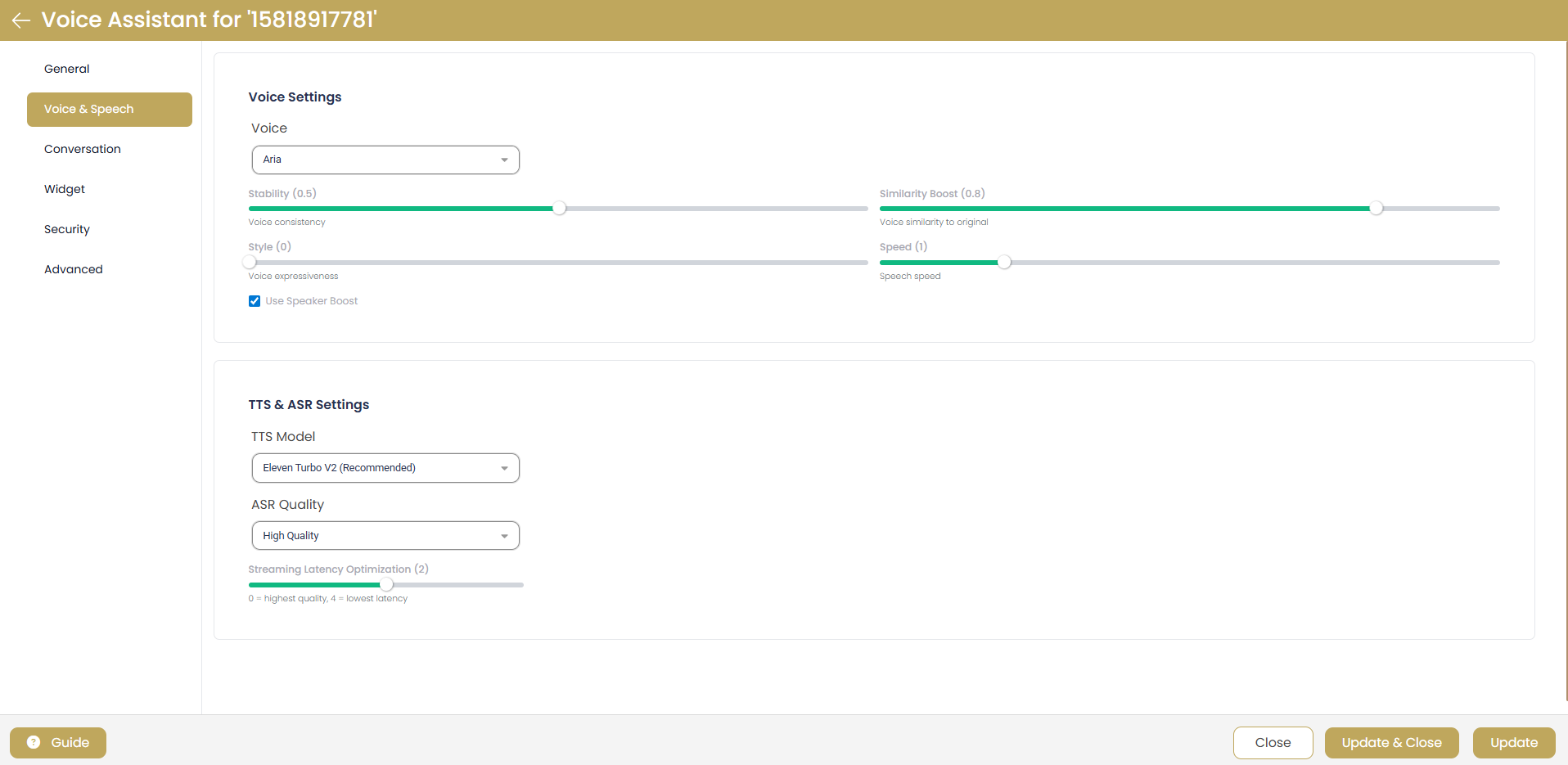Select the Voice & Speech section
Image resolution: width=1568 pixels, height=765 pixels.
tap(88, 109)
